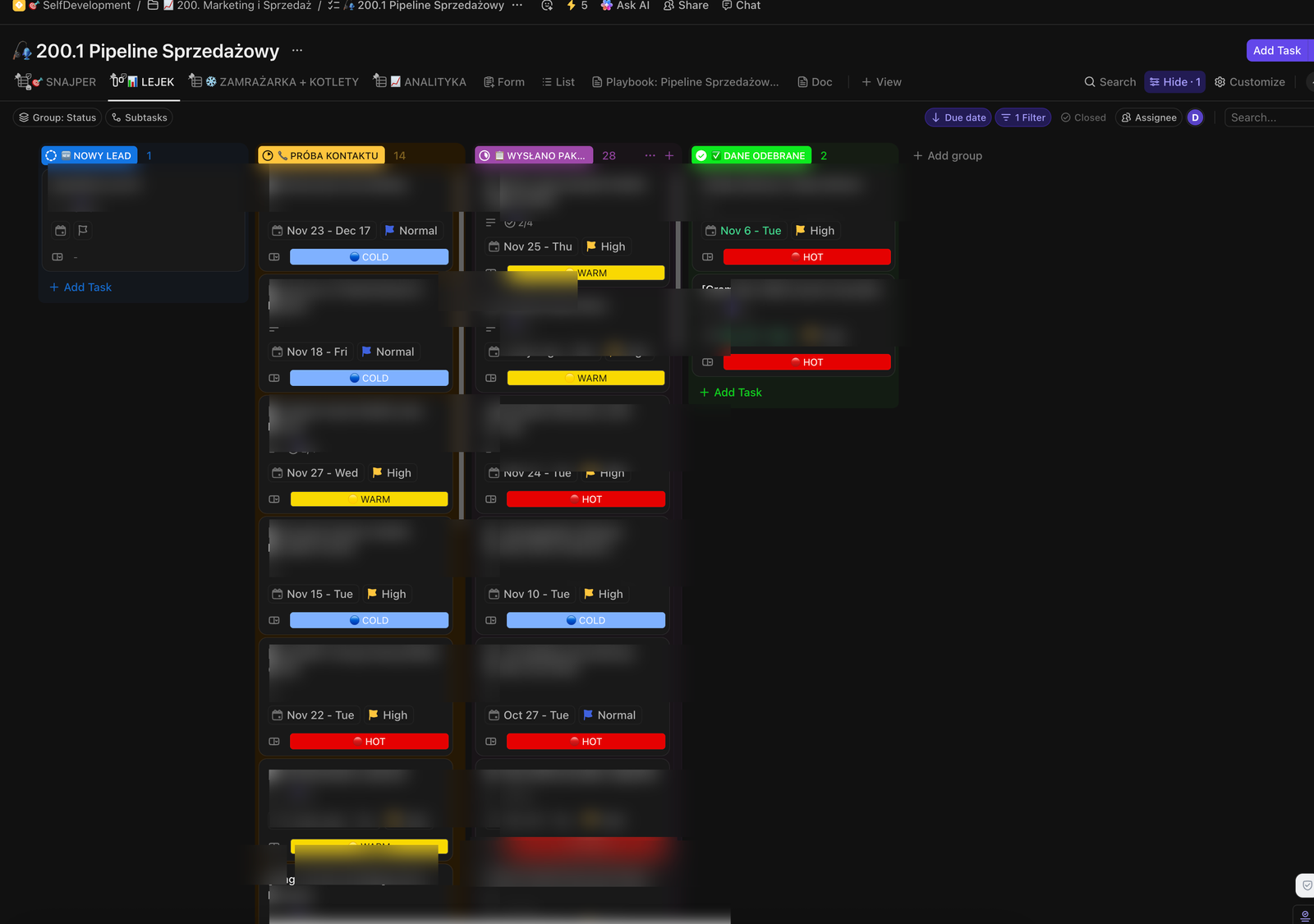Image resolution: width=1314 pixels, height=924 pixels.
Task: Switch to the SNAJPER tab
Action: (55, 81)
